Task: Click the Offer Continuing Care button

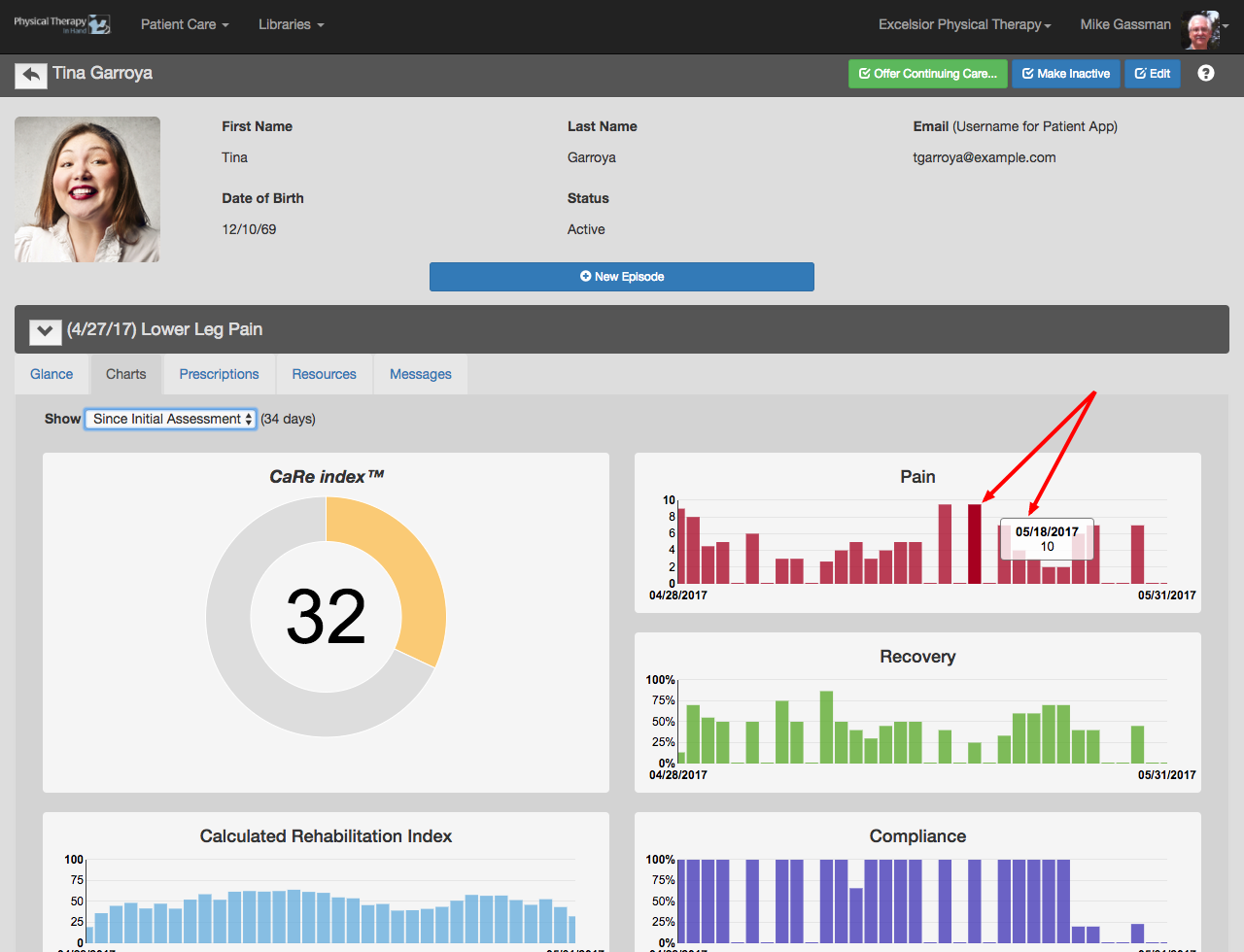Action: click(x=929, y=74)
